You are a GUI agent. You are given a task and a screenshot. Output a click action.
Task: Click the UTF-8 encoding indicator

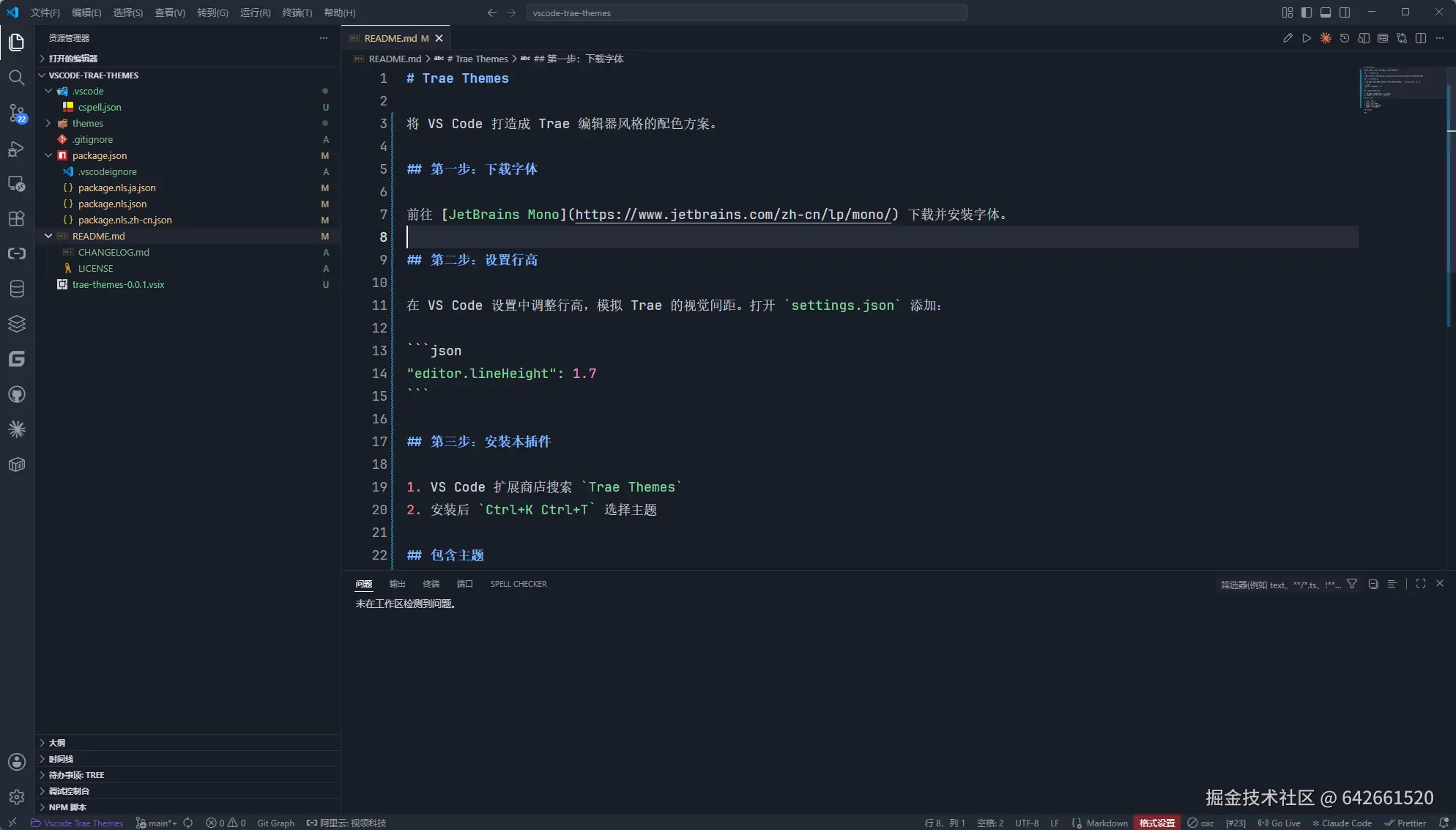point(1027,823)
